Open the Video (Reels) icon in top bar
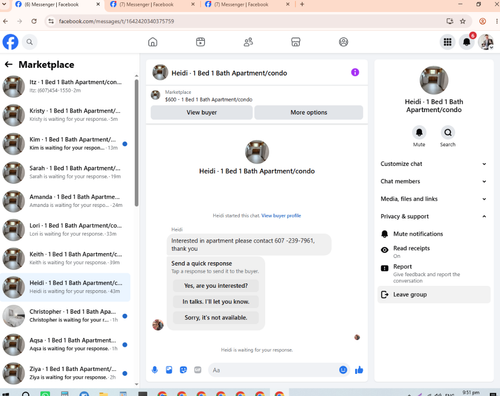Viewport: 500px width, 396px height. click(x=200, y=42)
